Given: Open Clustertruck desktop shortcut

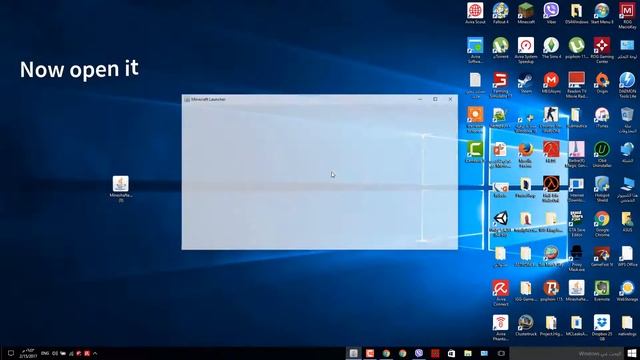Looking at the screenshot, I should pos(526,325).
